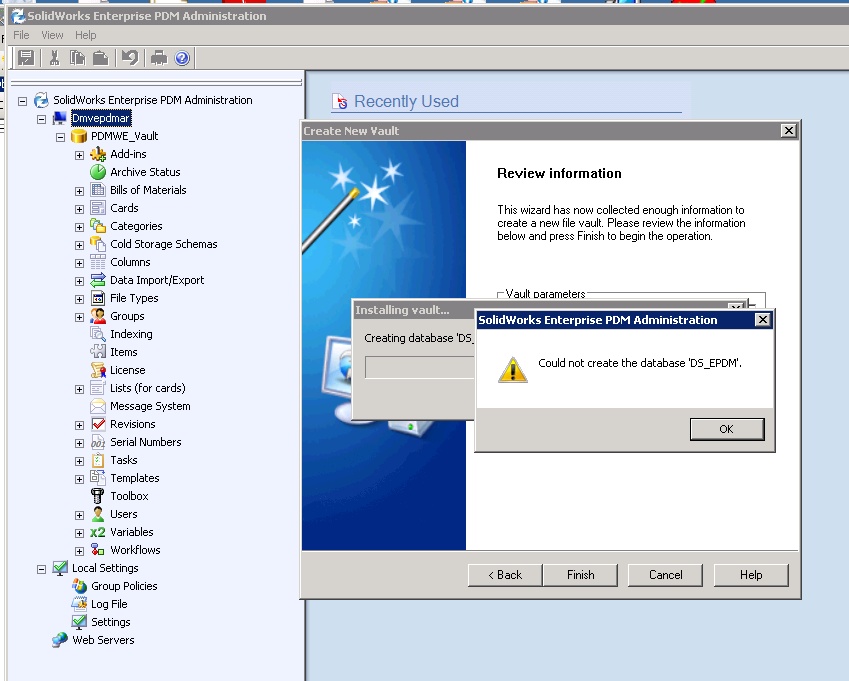The height and width of the screenshot is (681, 849).
Task: Expand the Serial Numbers node
Action: tap(79, 443)
